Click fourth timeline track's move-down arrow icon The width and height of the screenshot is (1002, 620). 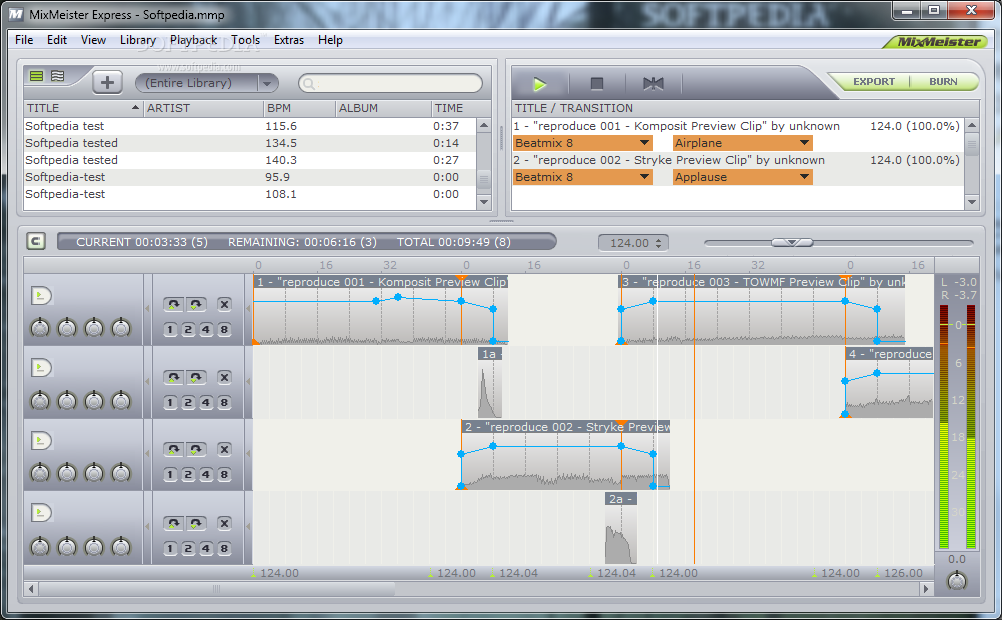click(x=196, y=523)
